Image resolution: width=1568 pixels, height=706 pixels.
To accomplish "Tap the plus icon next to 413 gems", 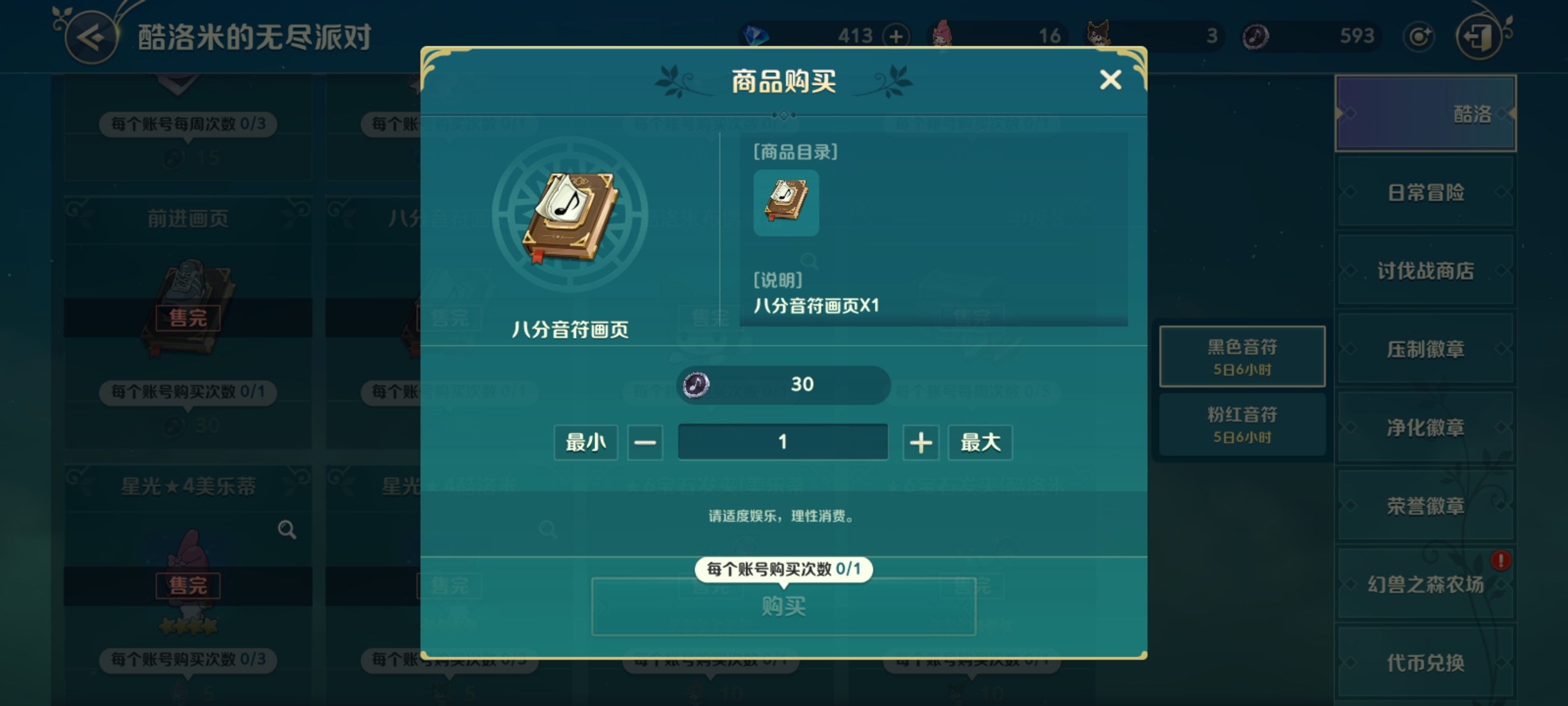I will click(895, 37).
